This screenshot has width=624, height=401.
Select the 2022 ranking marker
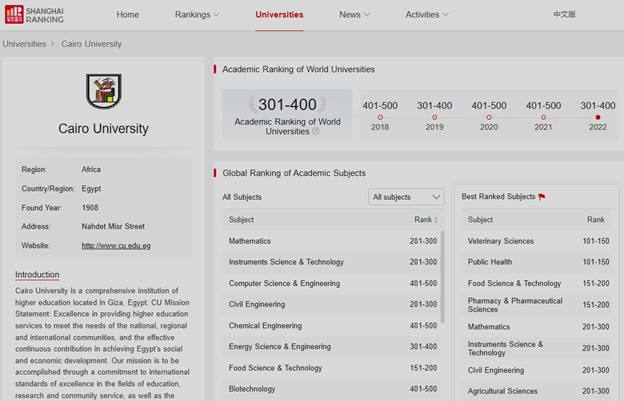pyautogui.click(x=598, y=117)
